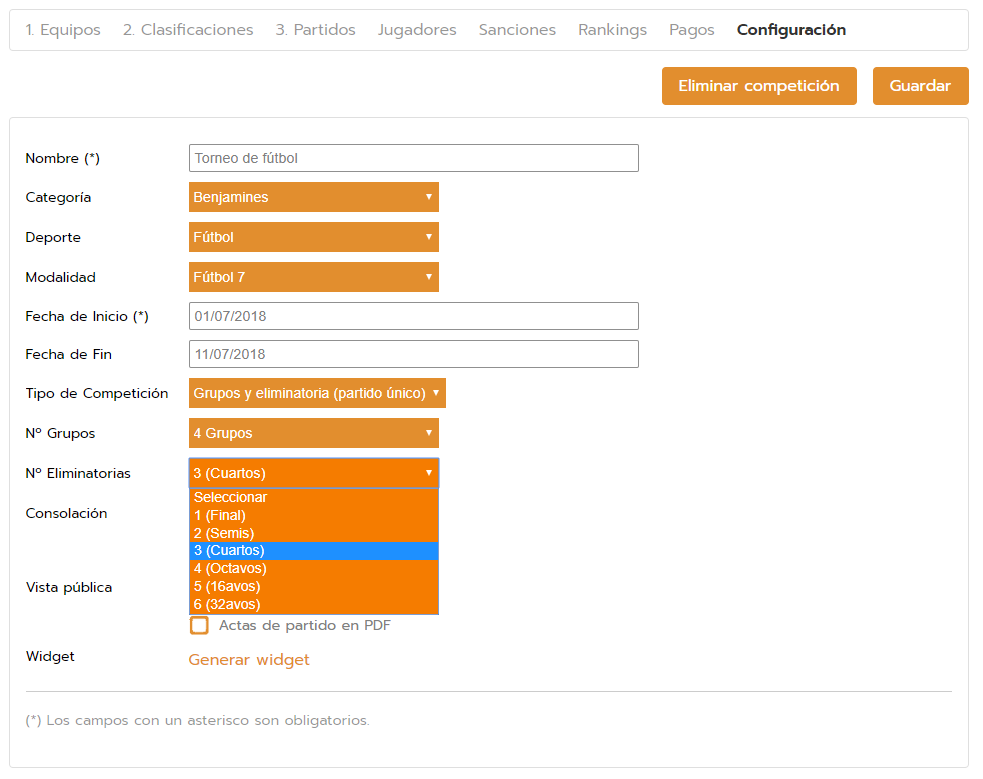Enable Actas de partido en PDF checkbox

click(200, 626)
